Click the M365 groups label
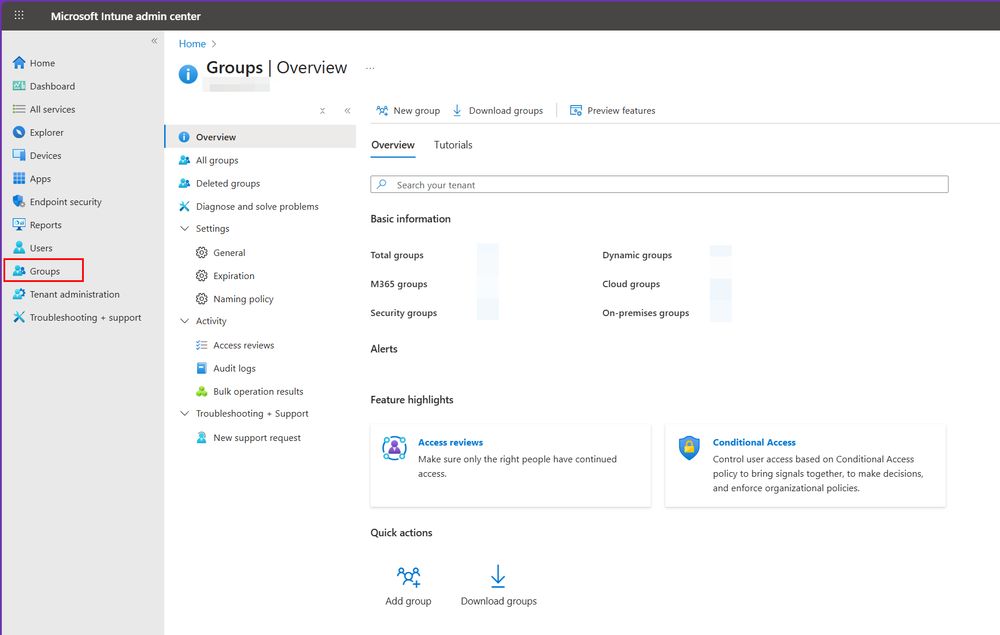The width and height of the screenshot is (1000, 635). click(x=399, y=284)
